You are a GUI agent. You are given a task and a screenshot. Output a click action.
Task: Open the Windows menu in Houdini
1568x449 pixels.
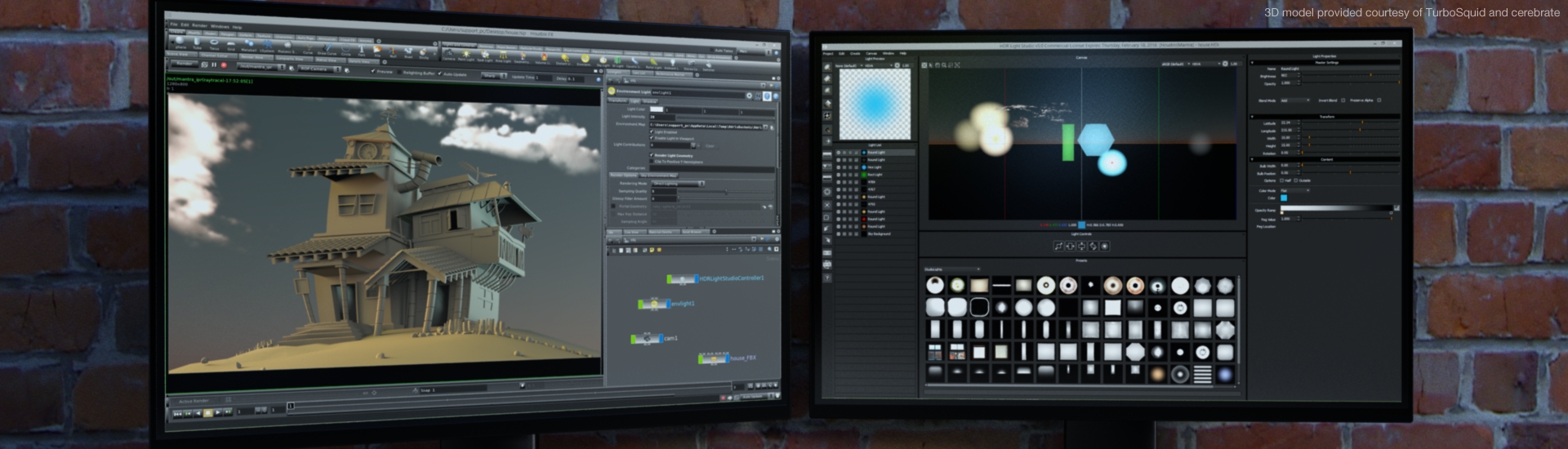pyautogui.click(x=220, y=26)
